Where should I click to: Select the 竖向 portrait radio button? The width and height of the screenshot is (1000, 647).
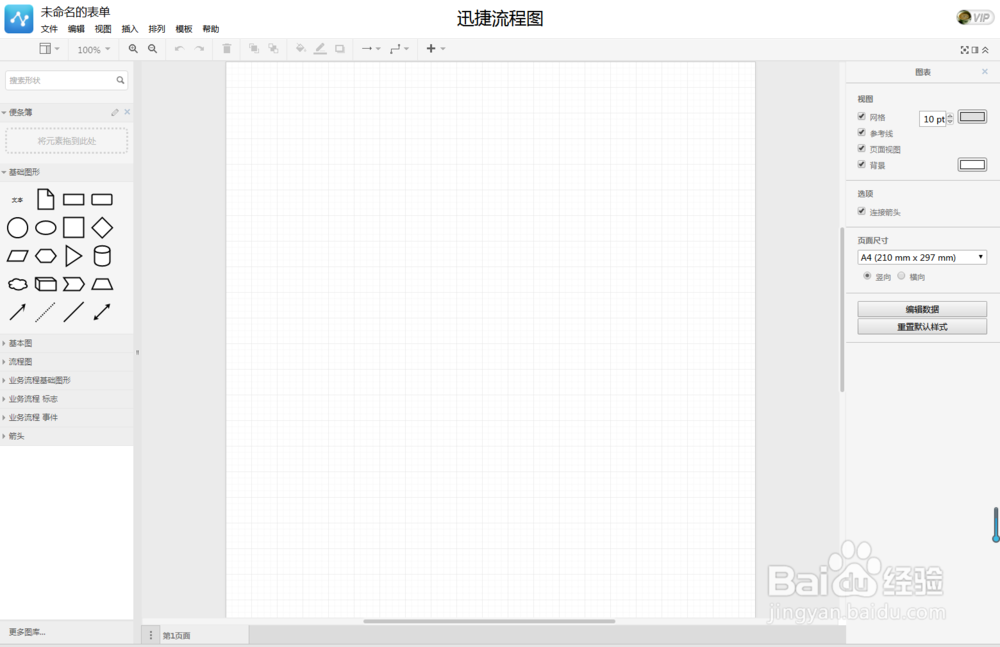tap(867, 276)
